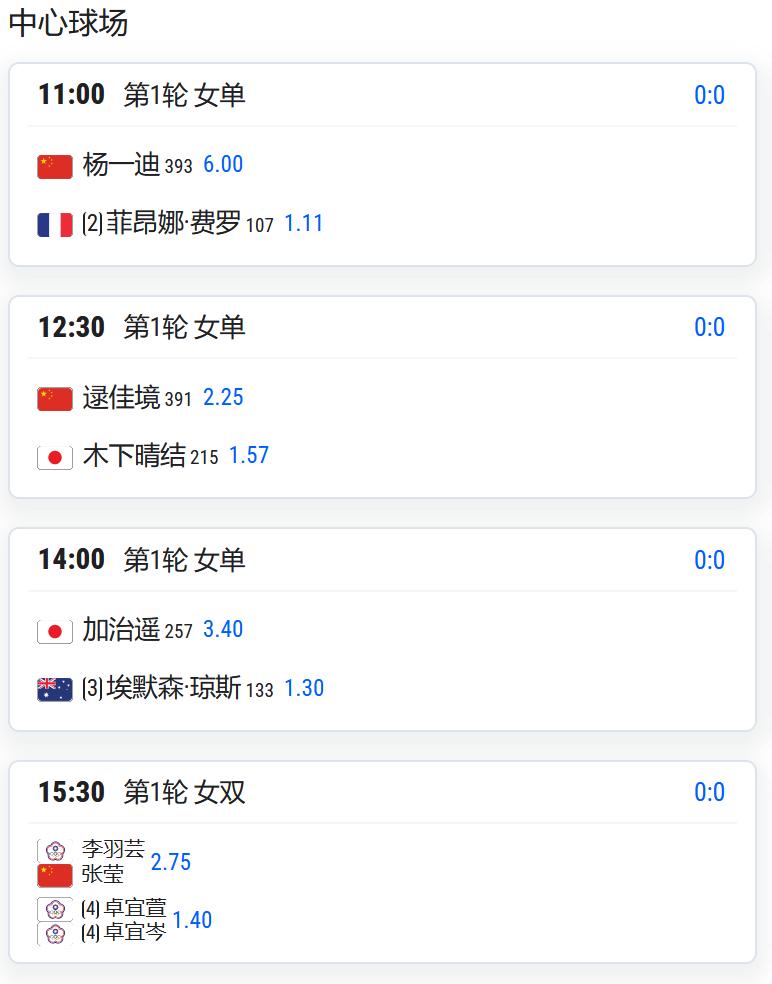Click flag icon beside 卓宜岑
This screenshot has width=772, height=984.
point(55,934)
